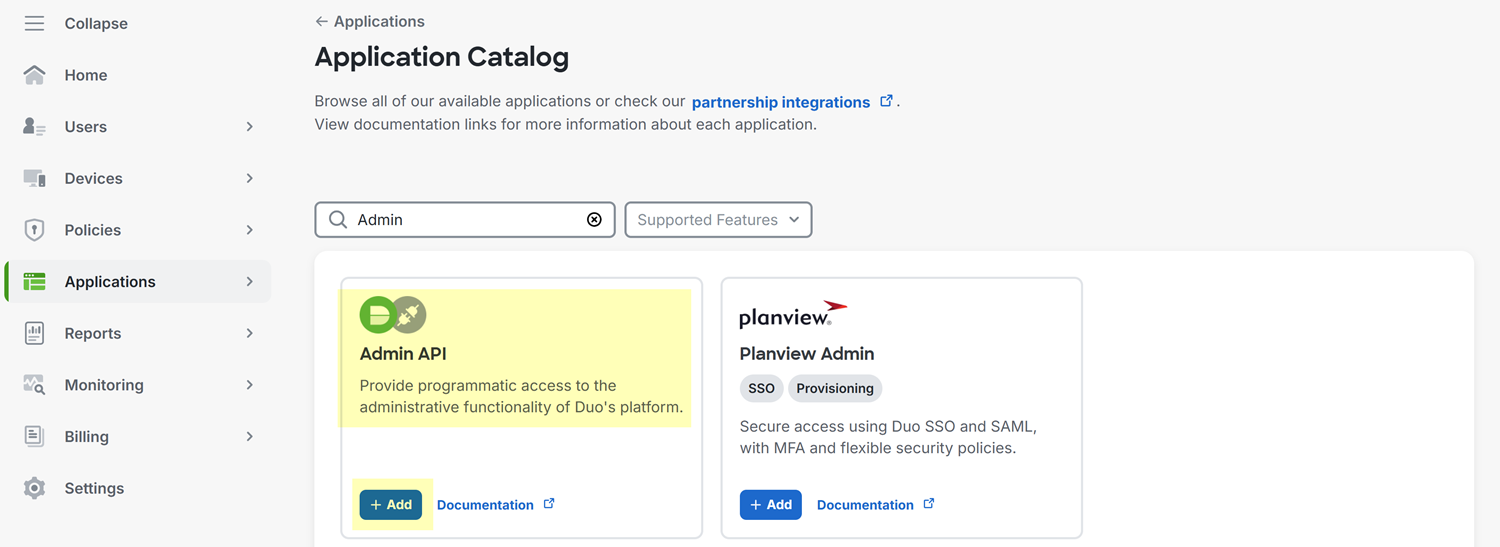Expand the Applications submenu chevron
Image resolution: width=1500 pixels, height=547 pixels.
coord(250,282)
